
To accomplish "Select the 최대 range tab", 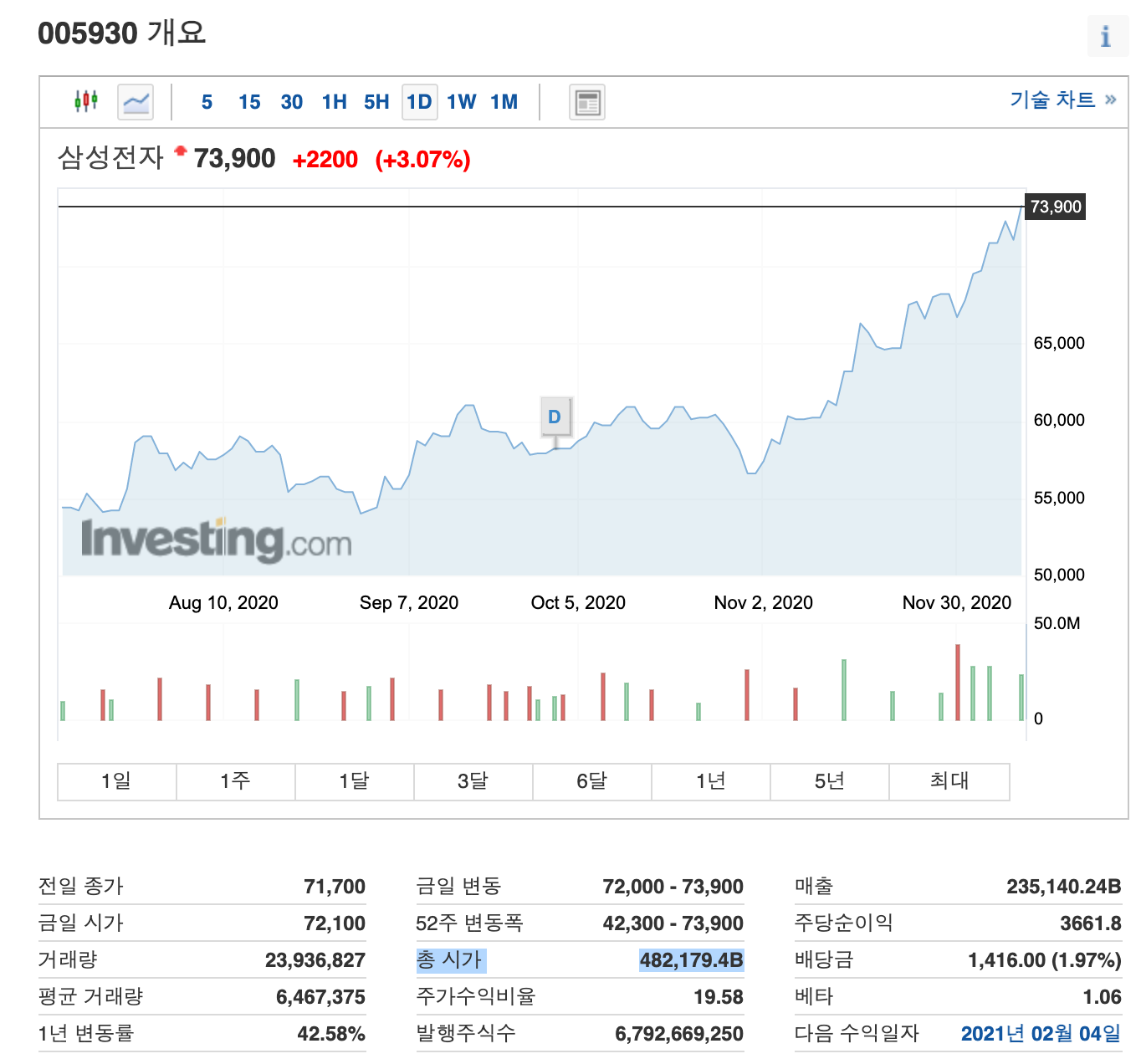I will pyautogui.click(x=949, y=781).
